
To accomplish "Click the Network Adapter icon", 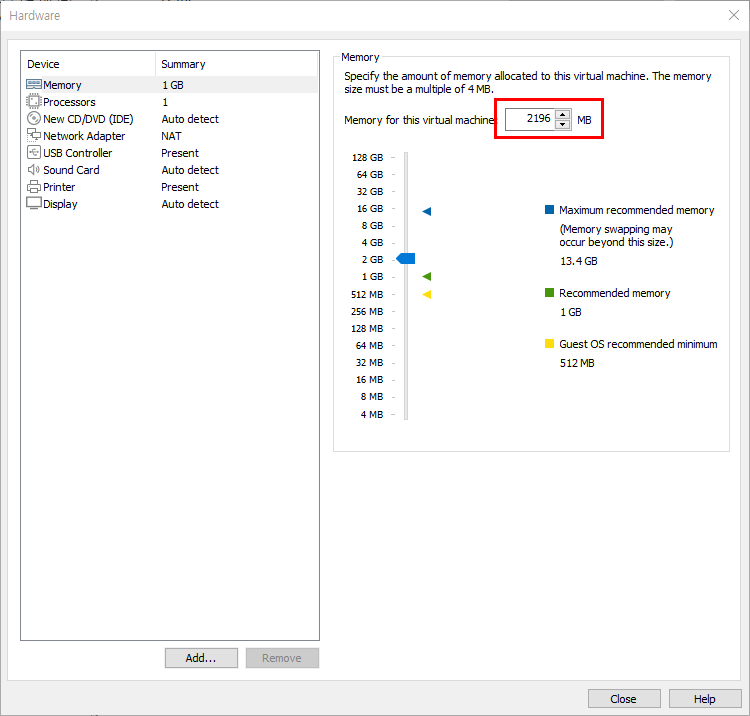I will point(33,135).
